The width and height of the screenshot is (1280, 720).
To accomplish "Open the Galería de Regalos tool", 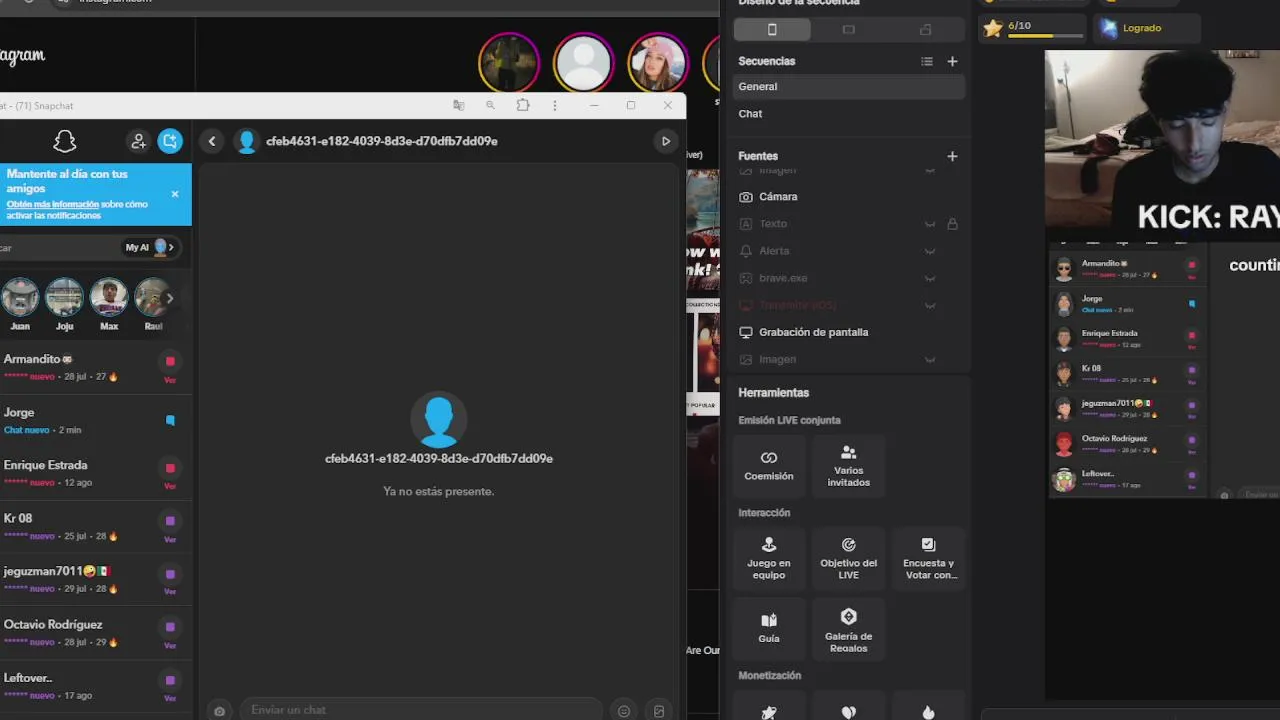I will click(848, 629).
